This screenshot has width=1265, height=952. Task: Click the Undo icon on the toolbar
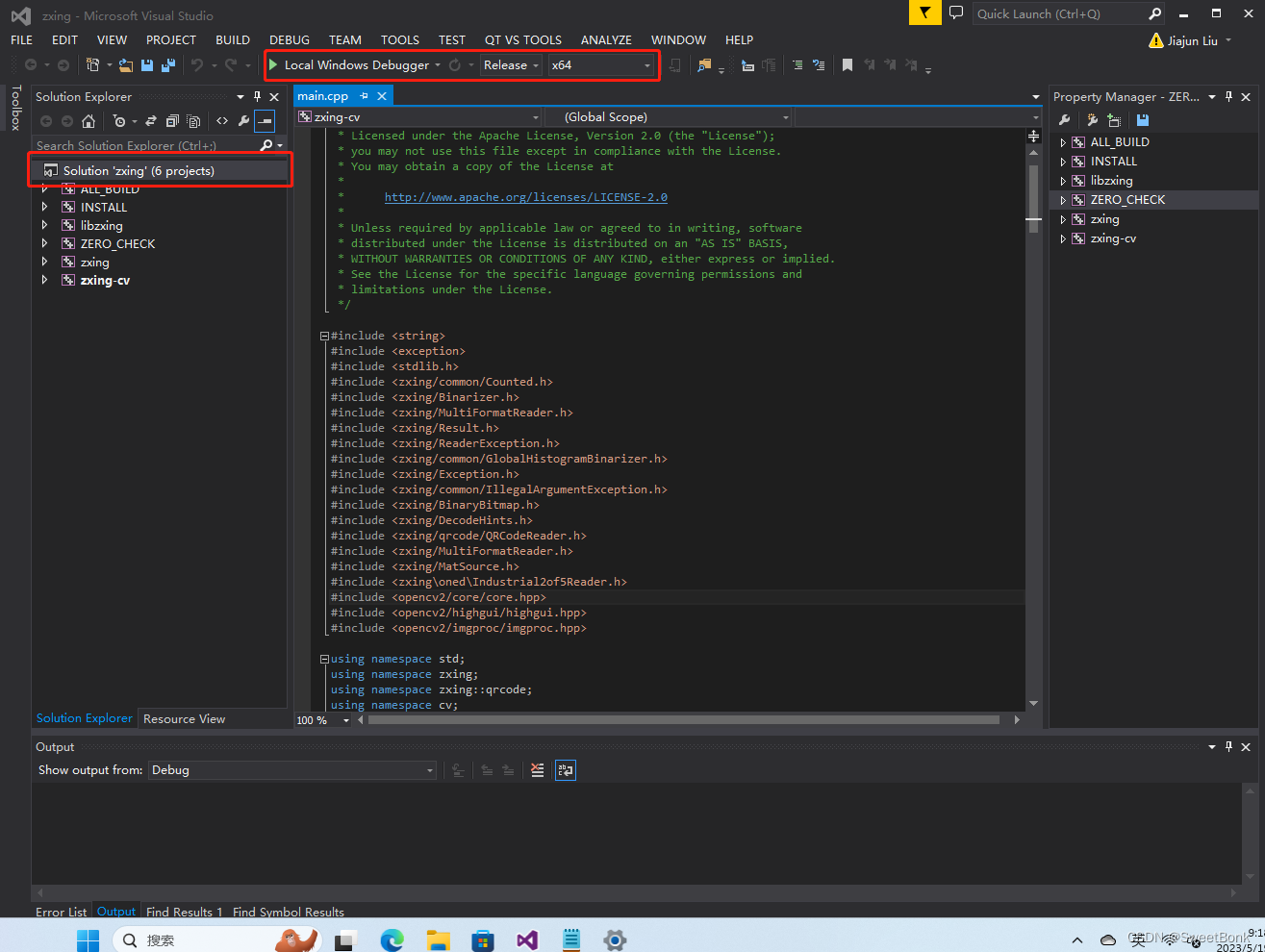[x=199, y=65]
